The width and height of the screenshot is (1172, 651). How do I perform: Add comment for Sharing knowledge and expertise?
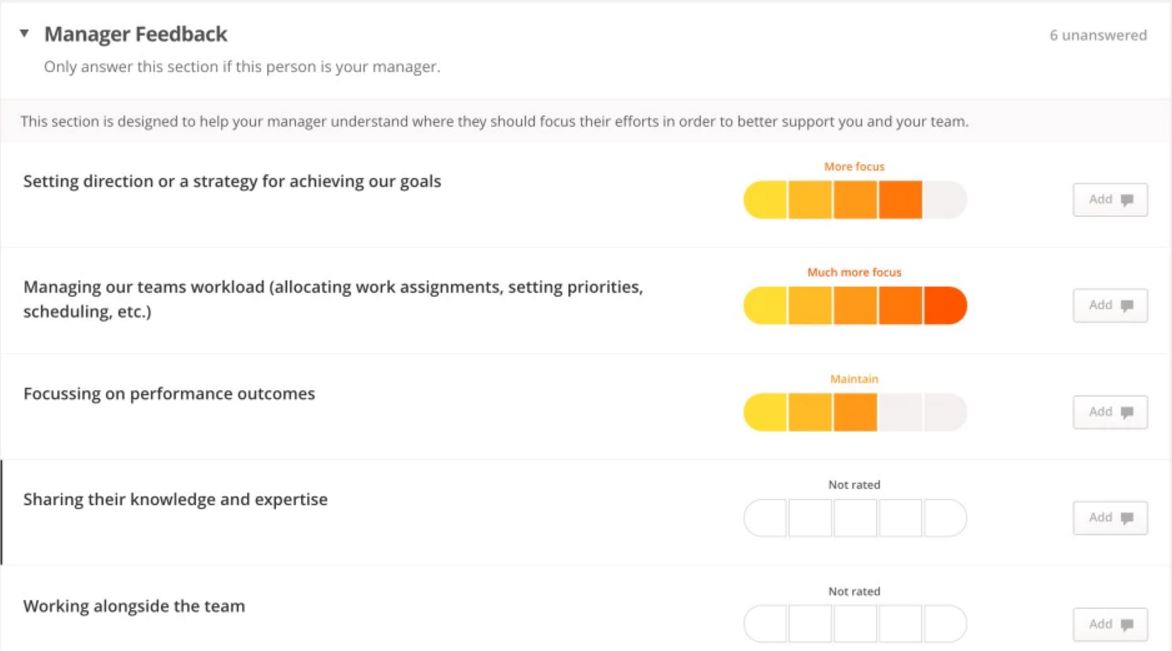coord(1110,517)
